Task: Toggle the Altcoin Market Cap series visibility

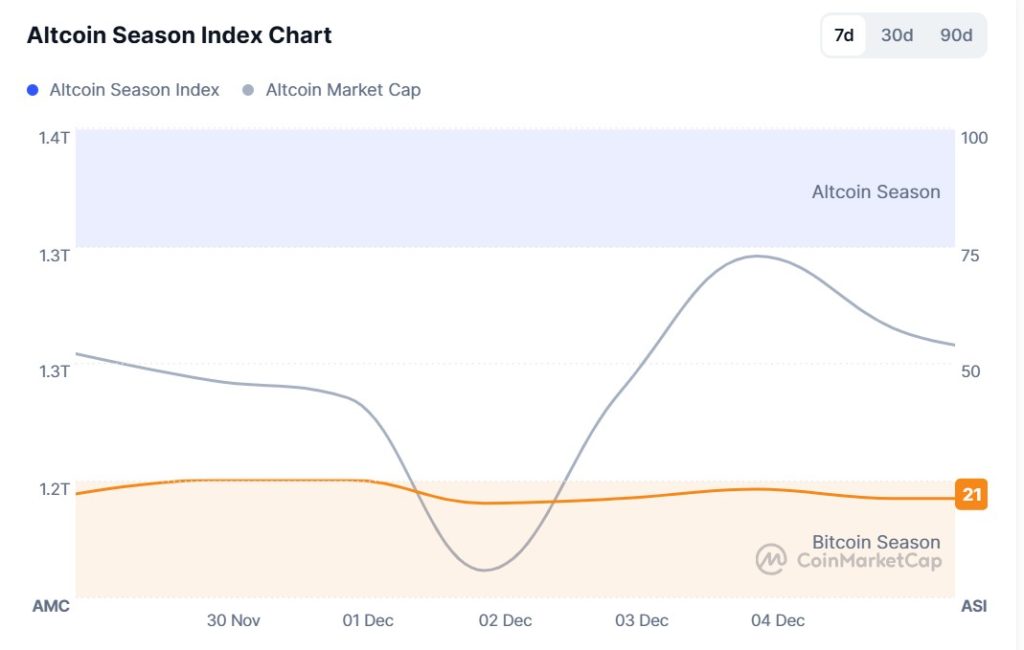Action: pos(343,90)
